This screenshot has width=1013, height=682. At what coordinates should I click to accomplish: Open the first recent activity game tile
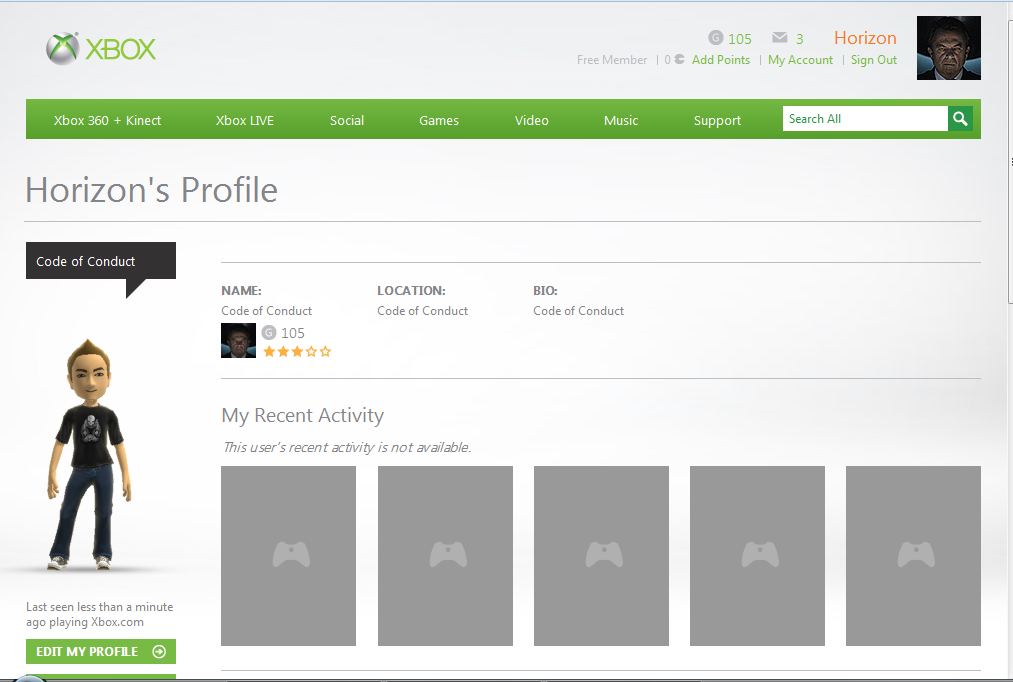point(288,555)
